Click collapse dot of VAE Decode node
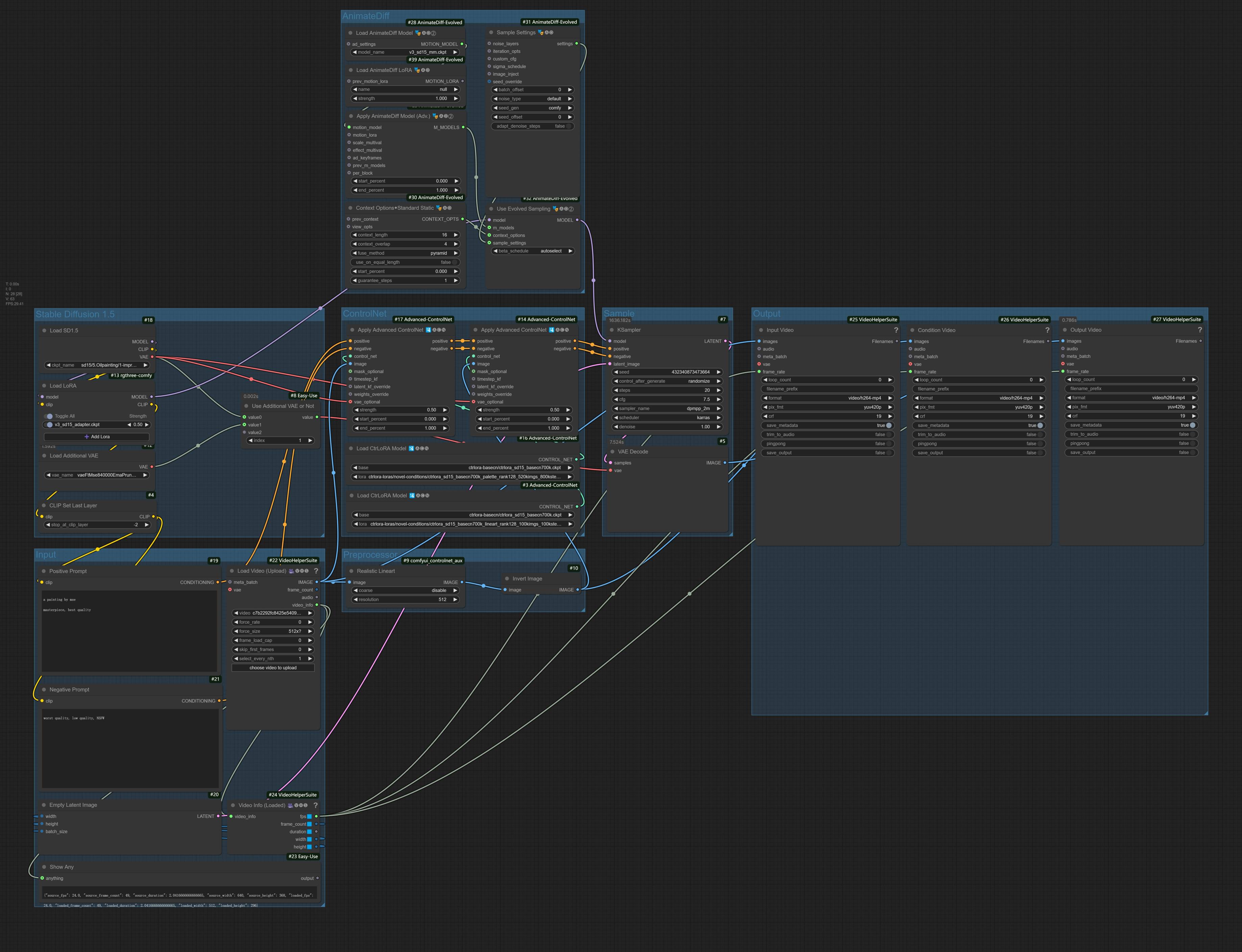Image resolution: width=1242 pixels, height=952 pixels. coord(612,452)
